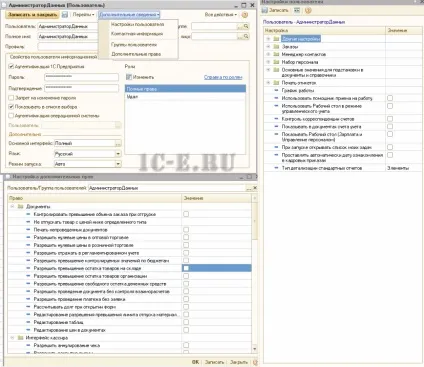Uncheck Показывать в списке выбора

[11, 107]
